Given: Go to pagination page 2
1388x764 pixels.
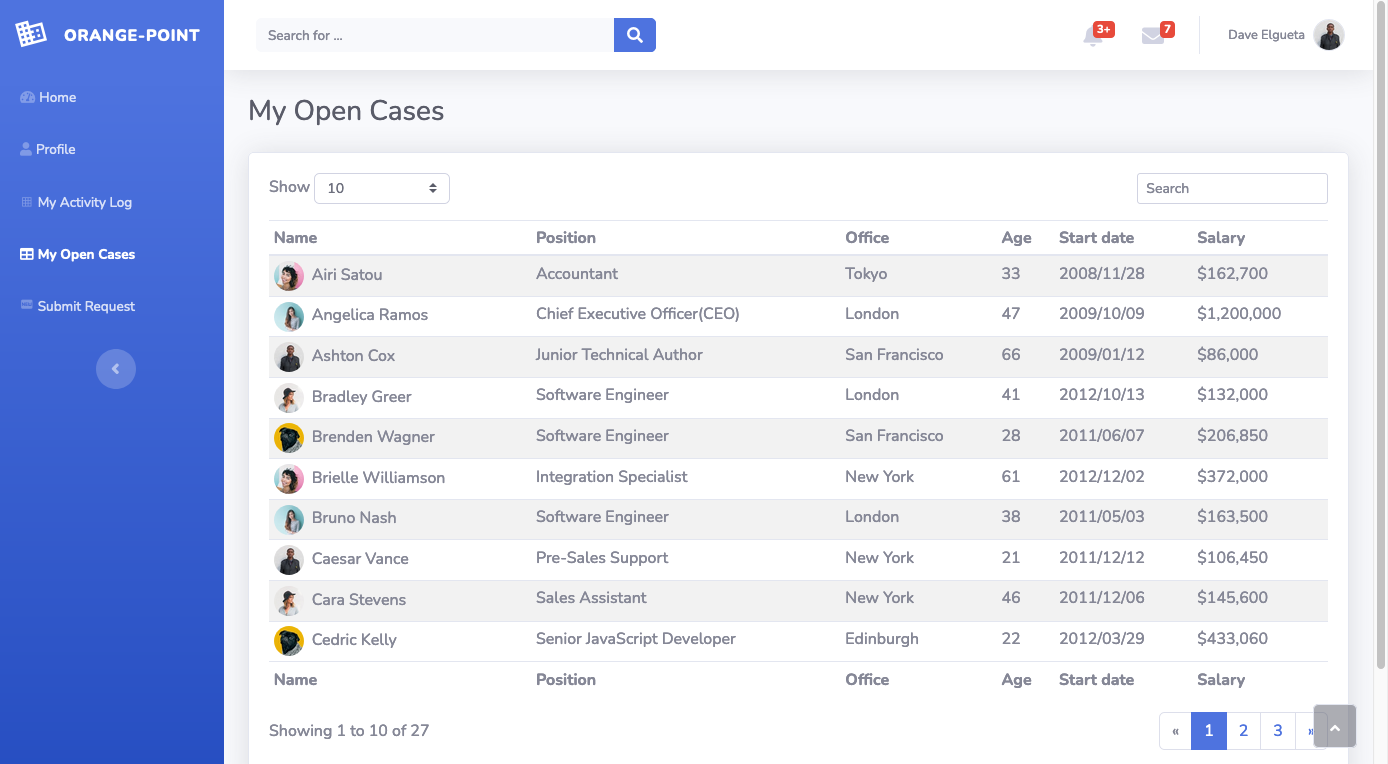Looking at the screenshot, I should (1243, 731).
